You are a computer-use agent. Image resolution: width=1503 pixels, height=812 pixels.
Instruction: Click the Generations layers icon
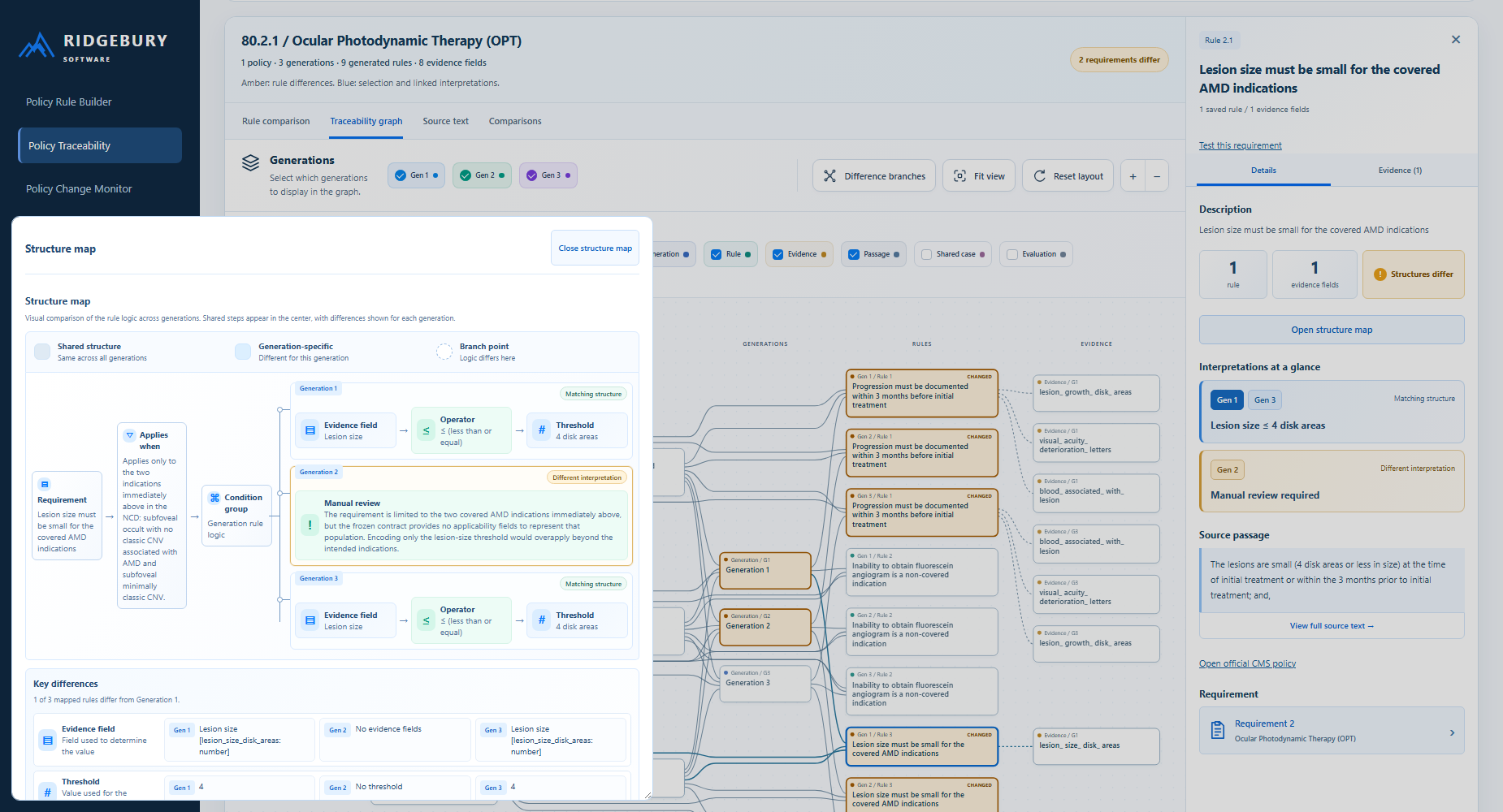(250, 162)
